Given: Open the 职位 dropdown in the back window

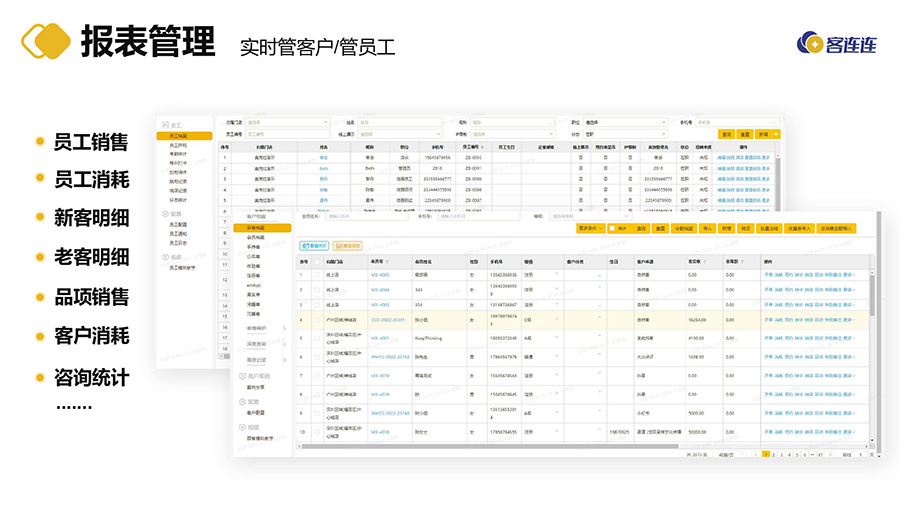Looking at the screenshot, I should 625,122.
